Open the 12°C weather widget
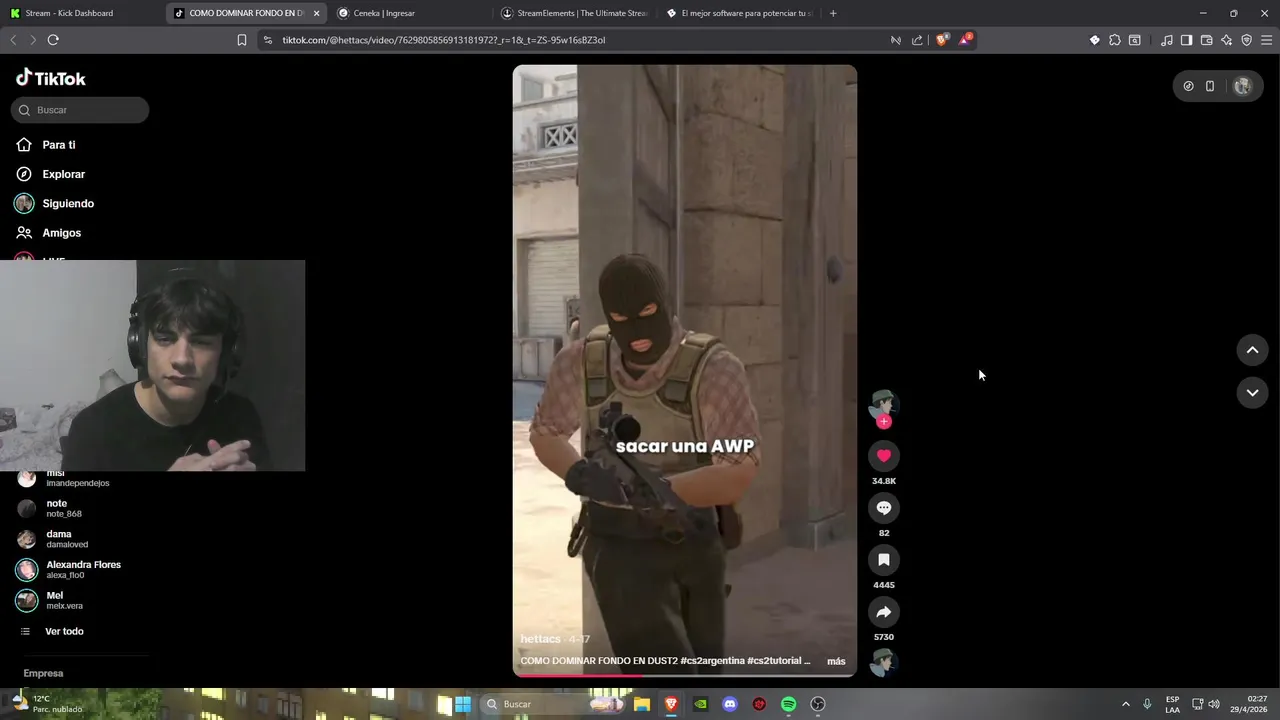1280x720 pixels. coord(45,704)
